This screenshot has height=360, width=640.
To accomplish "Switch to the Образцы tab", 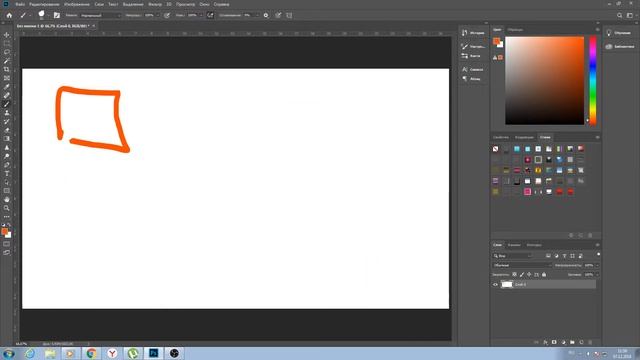I will 515,29.
